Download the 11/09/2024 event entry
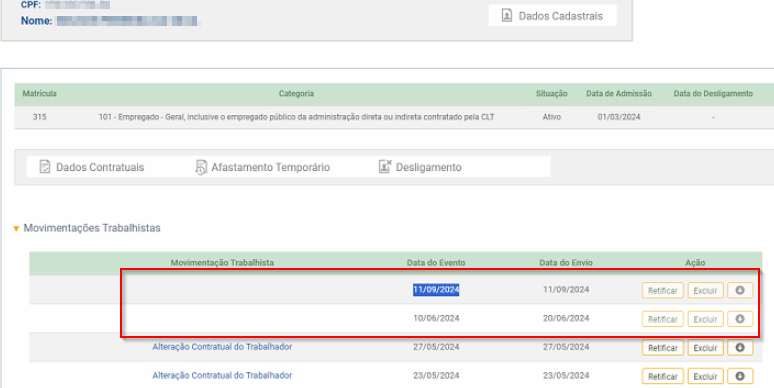774x388 pixels. [739, 290]
